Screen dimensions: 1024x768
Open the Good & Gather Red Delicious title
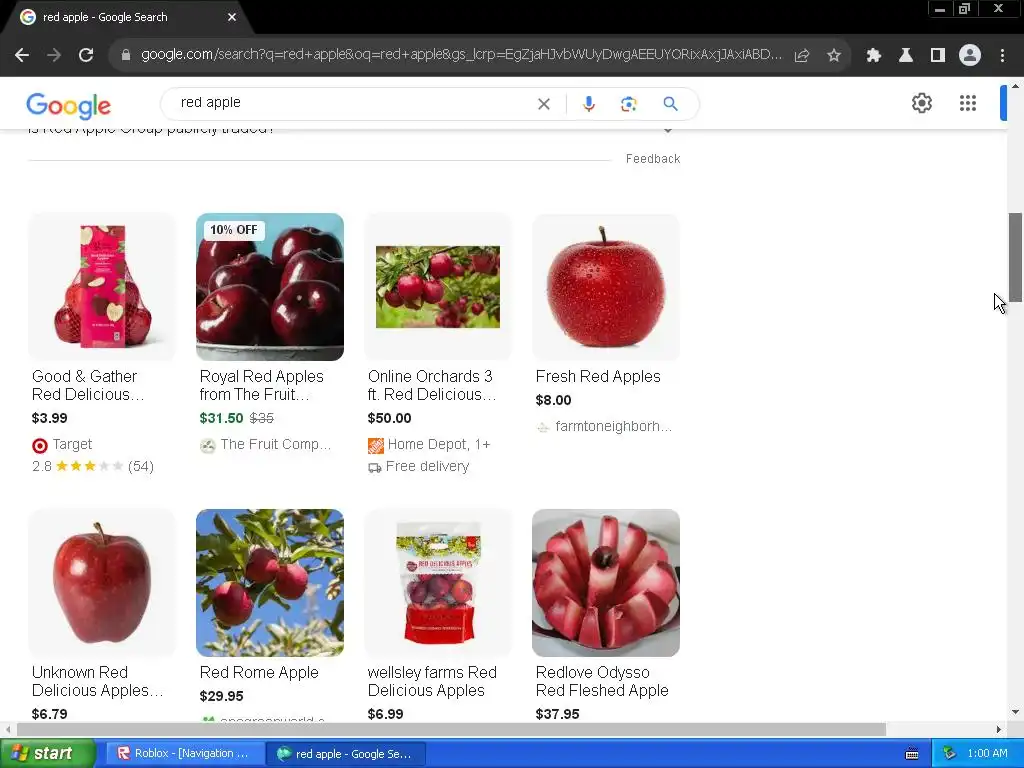pyautogui.click(x=88, y=385)
